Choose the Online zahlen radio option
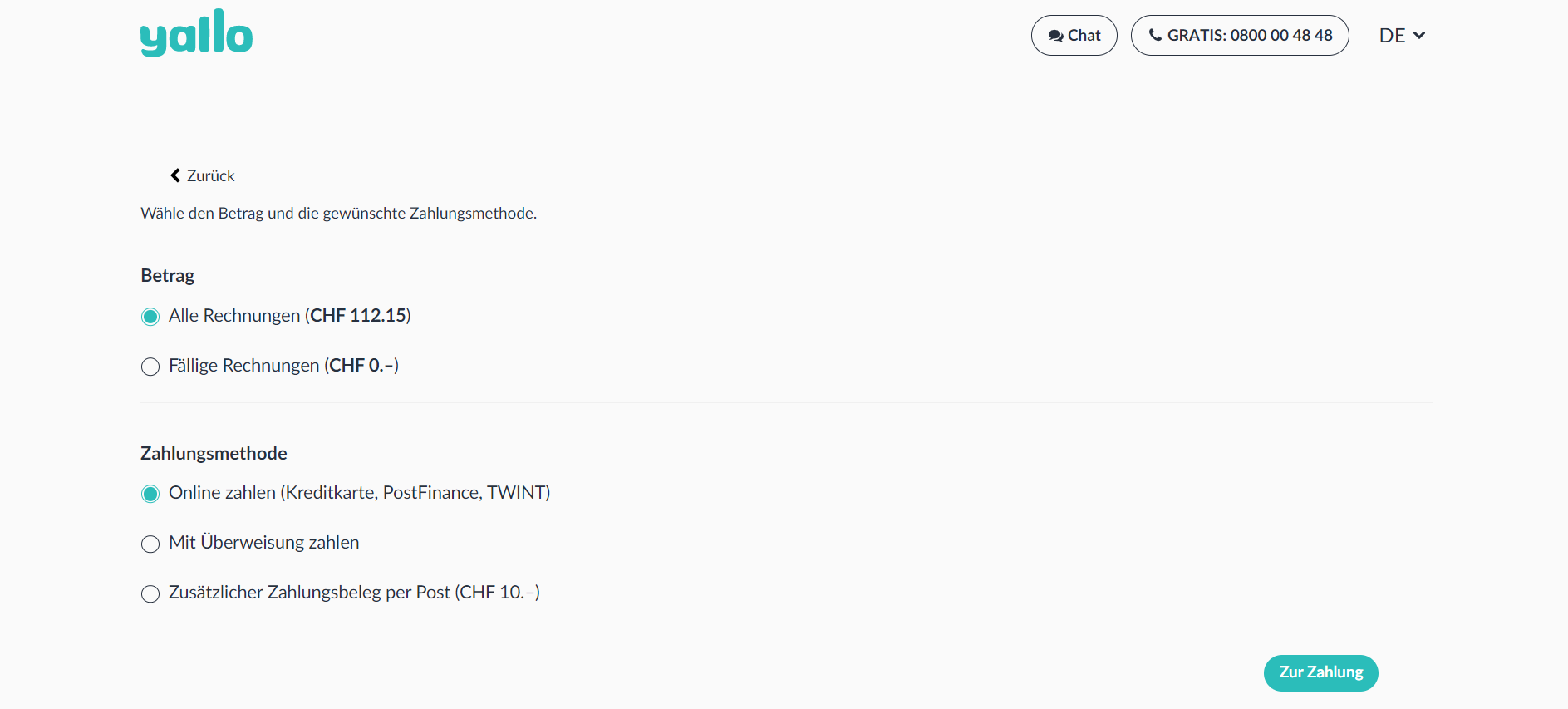 (x=150, y=494)
